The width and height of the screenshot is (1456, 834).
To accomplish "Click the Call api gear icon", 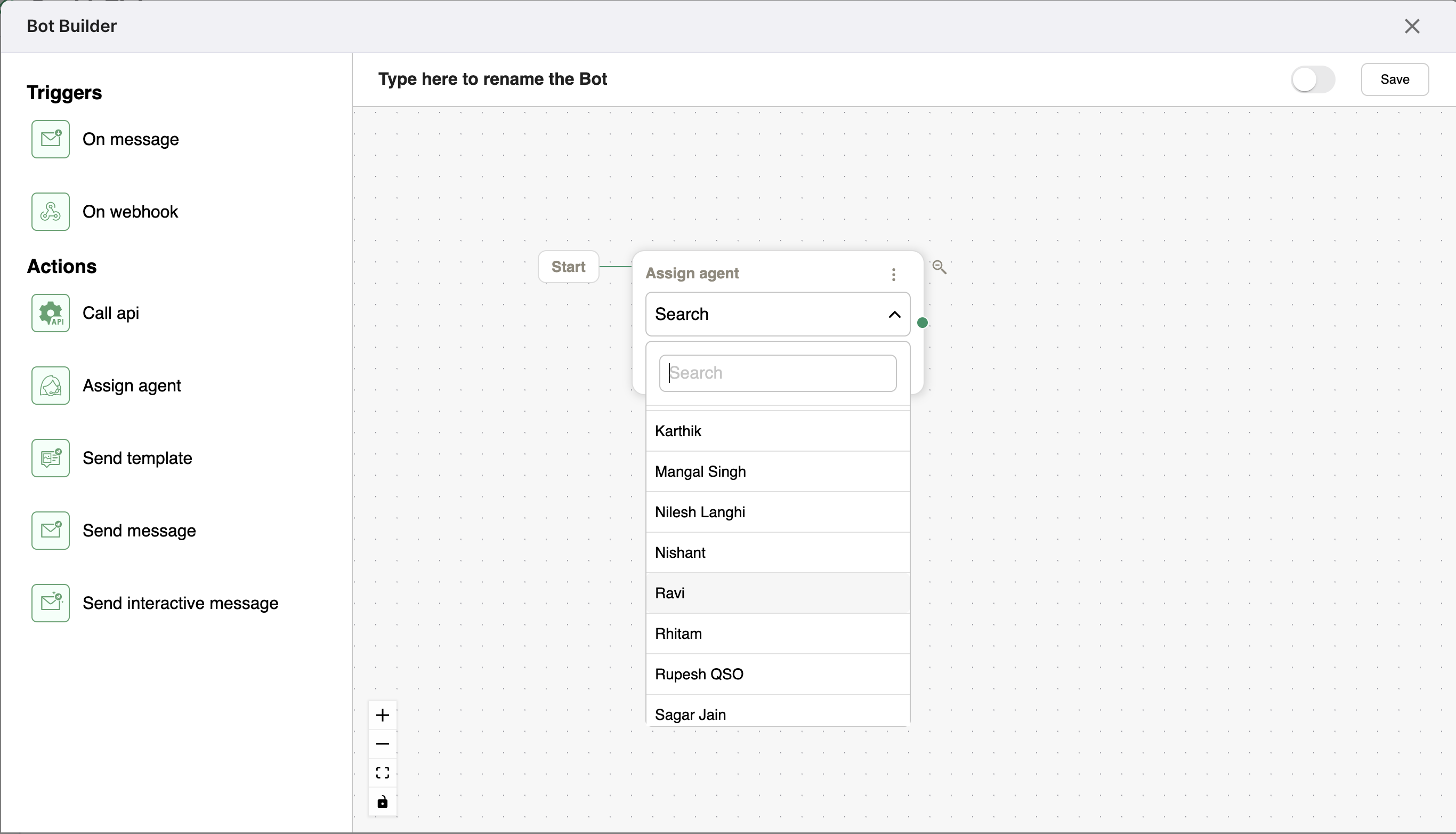I will pyautogui.click(x=51, y=312).
